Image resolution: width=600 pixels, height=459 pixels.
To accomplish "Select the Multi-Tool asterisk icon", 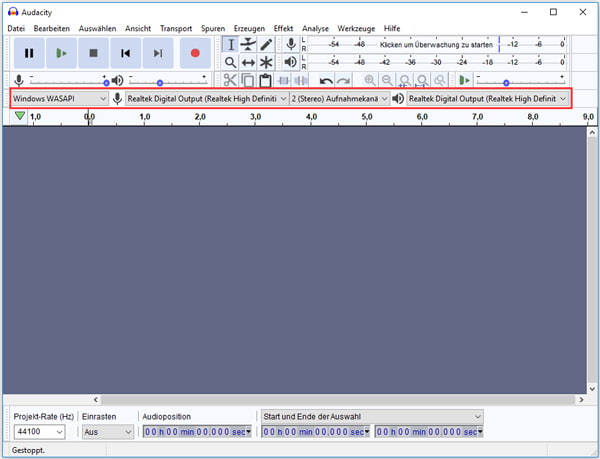I will point(266,62).
